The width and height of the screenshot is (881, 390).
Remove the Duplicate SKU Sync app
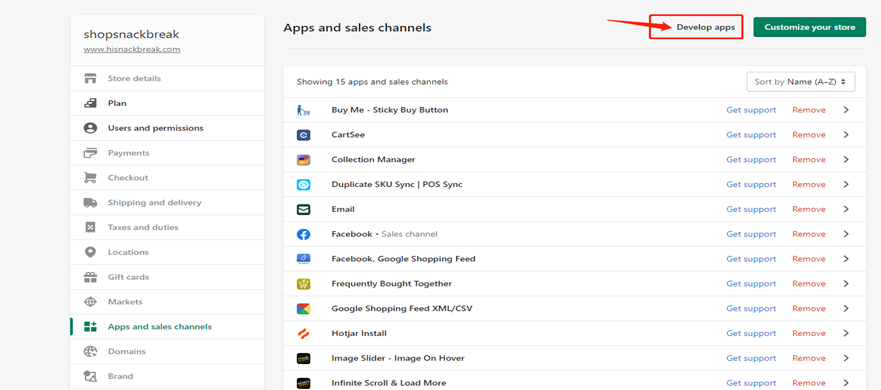tap(809, 184)
